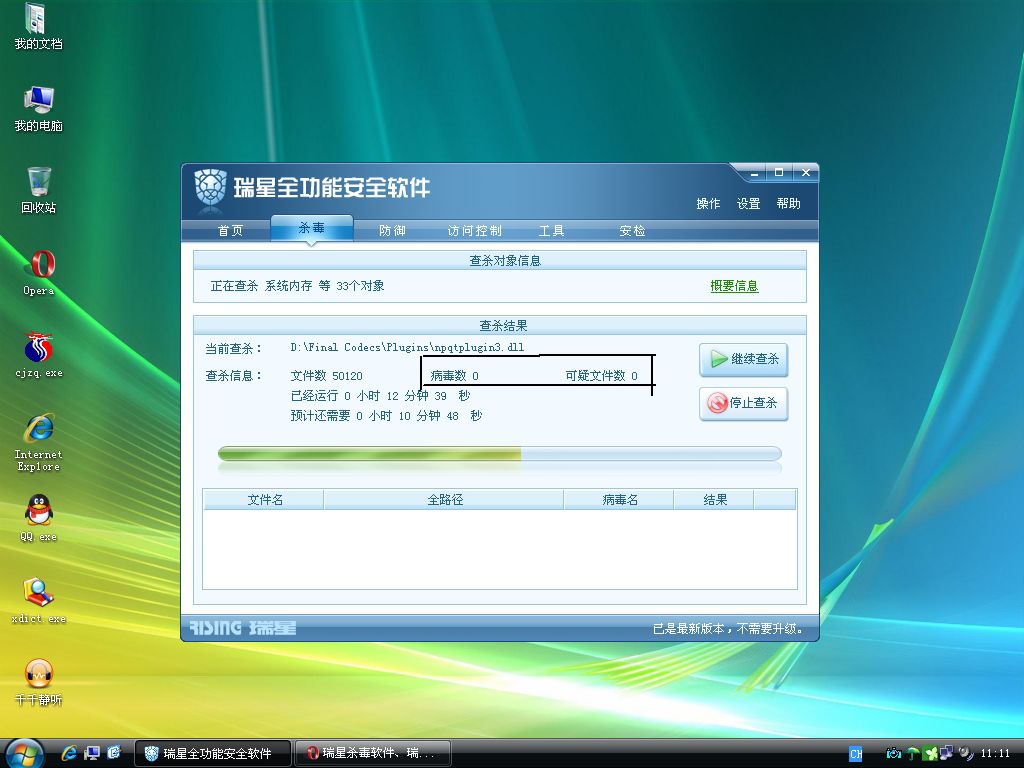Launch the QQ.exe penguin icon
The image size is (1024, 768).
tap(39, 519)
